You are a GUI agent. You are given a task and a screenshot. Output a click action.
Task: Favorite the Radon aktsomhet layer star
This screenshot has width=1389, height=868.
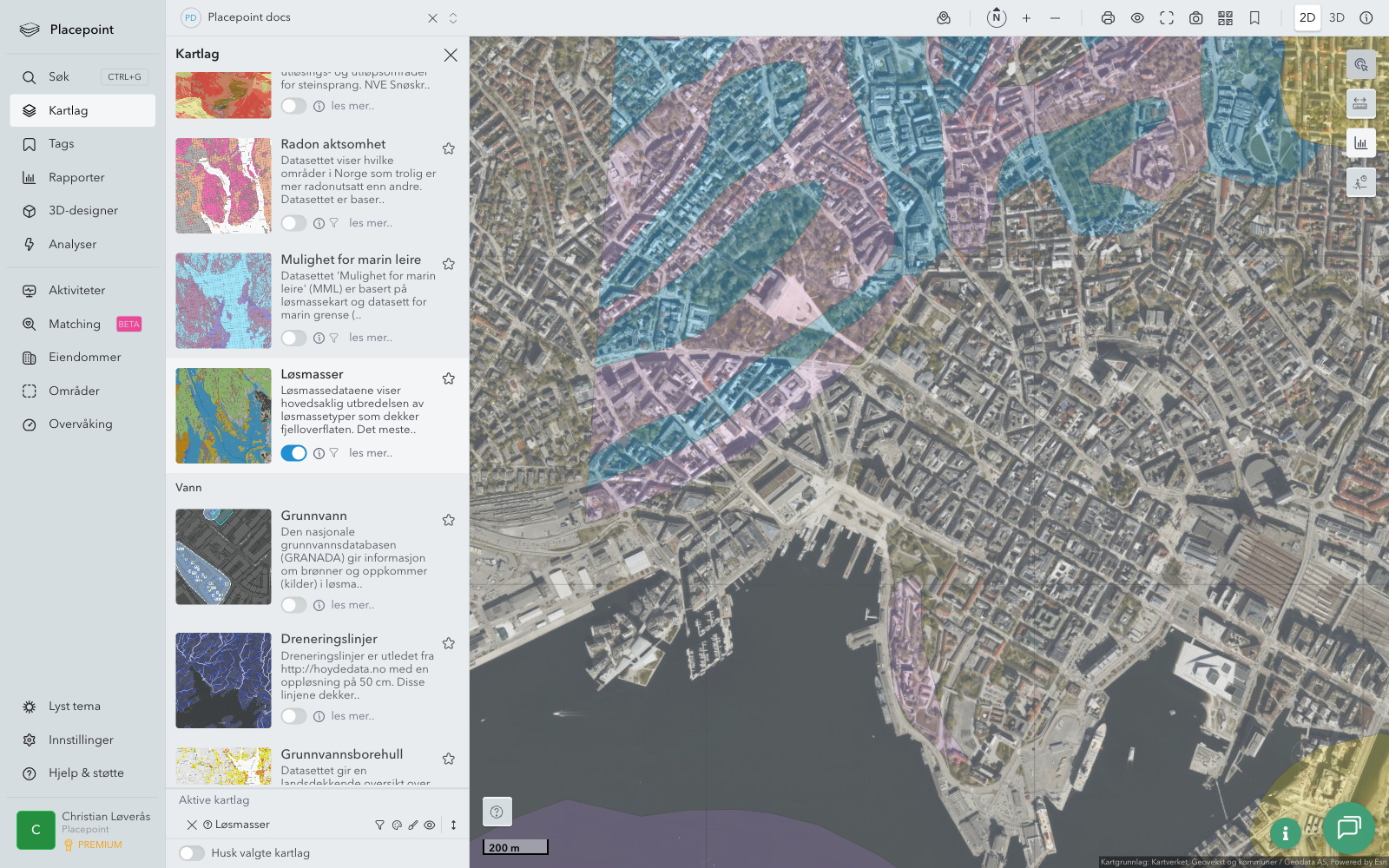449,148
